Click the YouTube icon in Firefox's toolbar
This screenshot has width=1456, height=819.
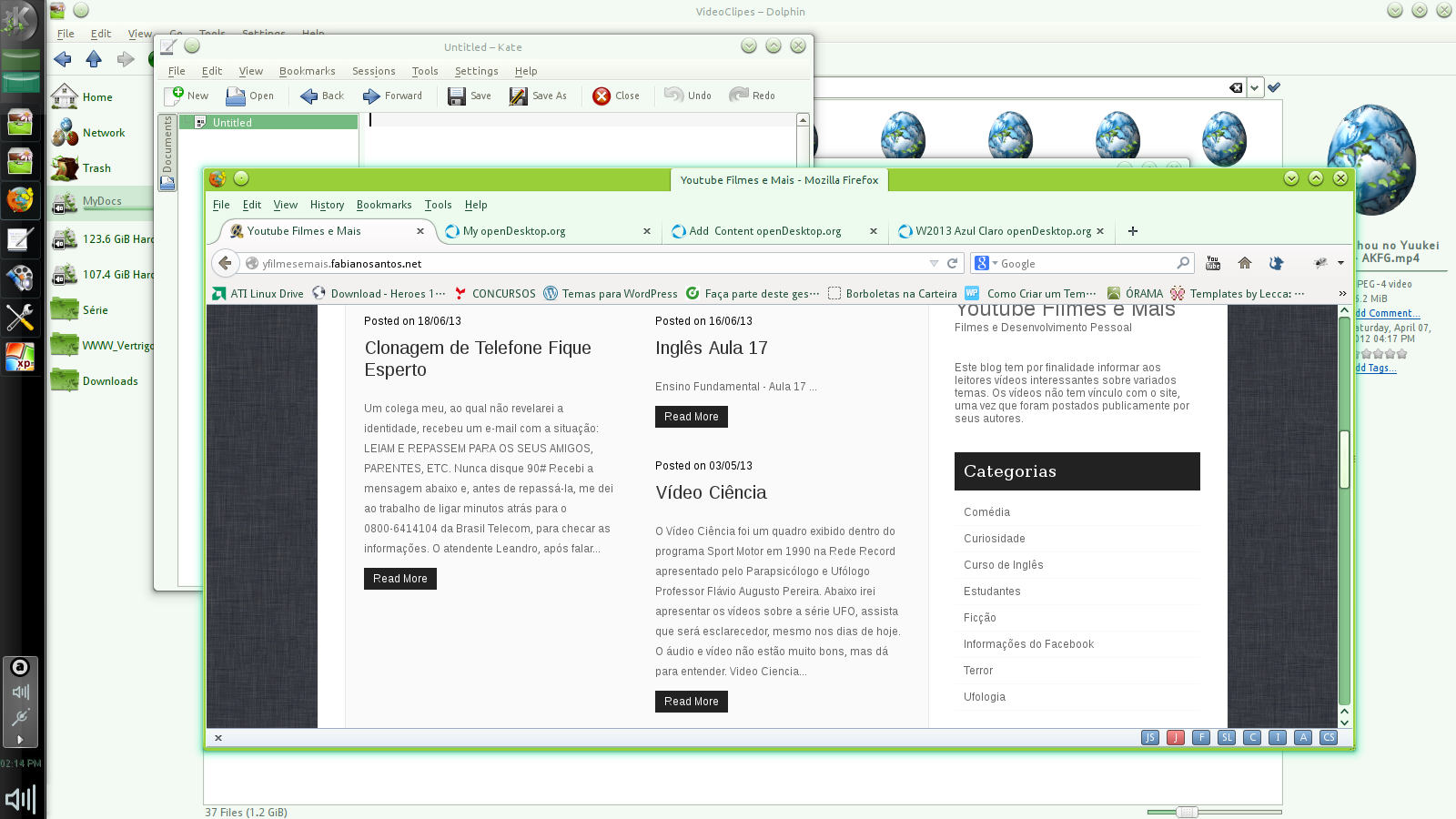click(1213, 263)
